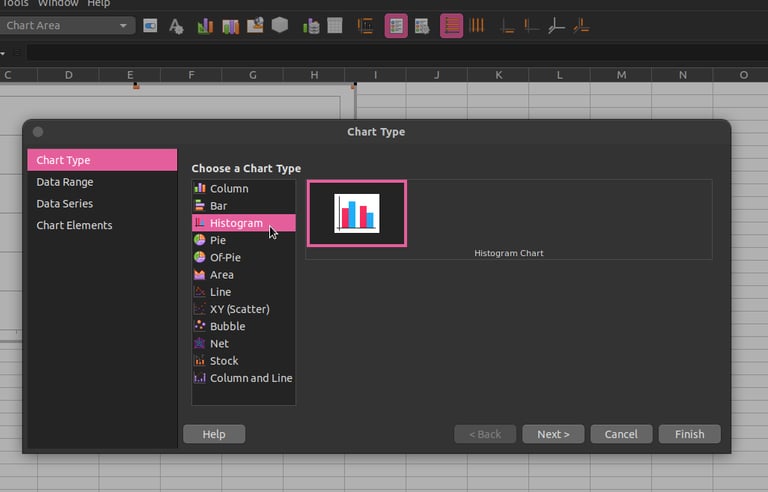Select Column icon in chart type list

[x=199, y=188]
